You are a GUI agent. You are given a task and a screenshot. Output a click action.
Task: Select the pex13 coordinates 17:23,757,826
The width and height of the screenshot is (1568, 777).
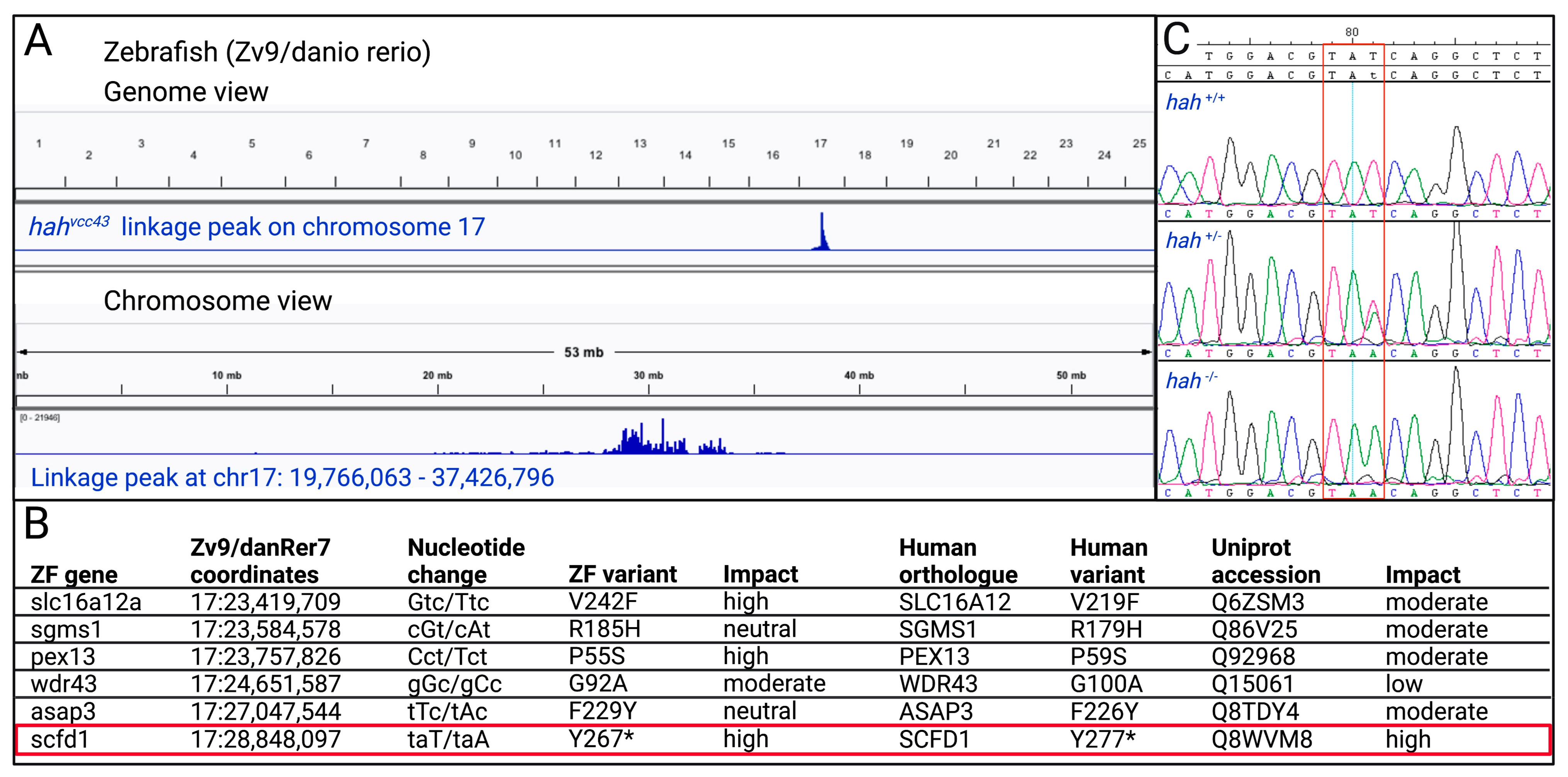265,657
